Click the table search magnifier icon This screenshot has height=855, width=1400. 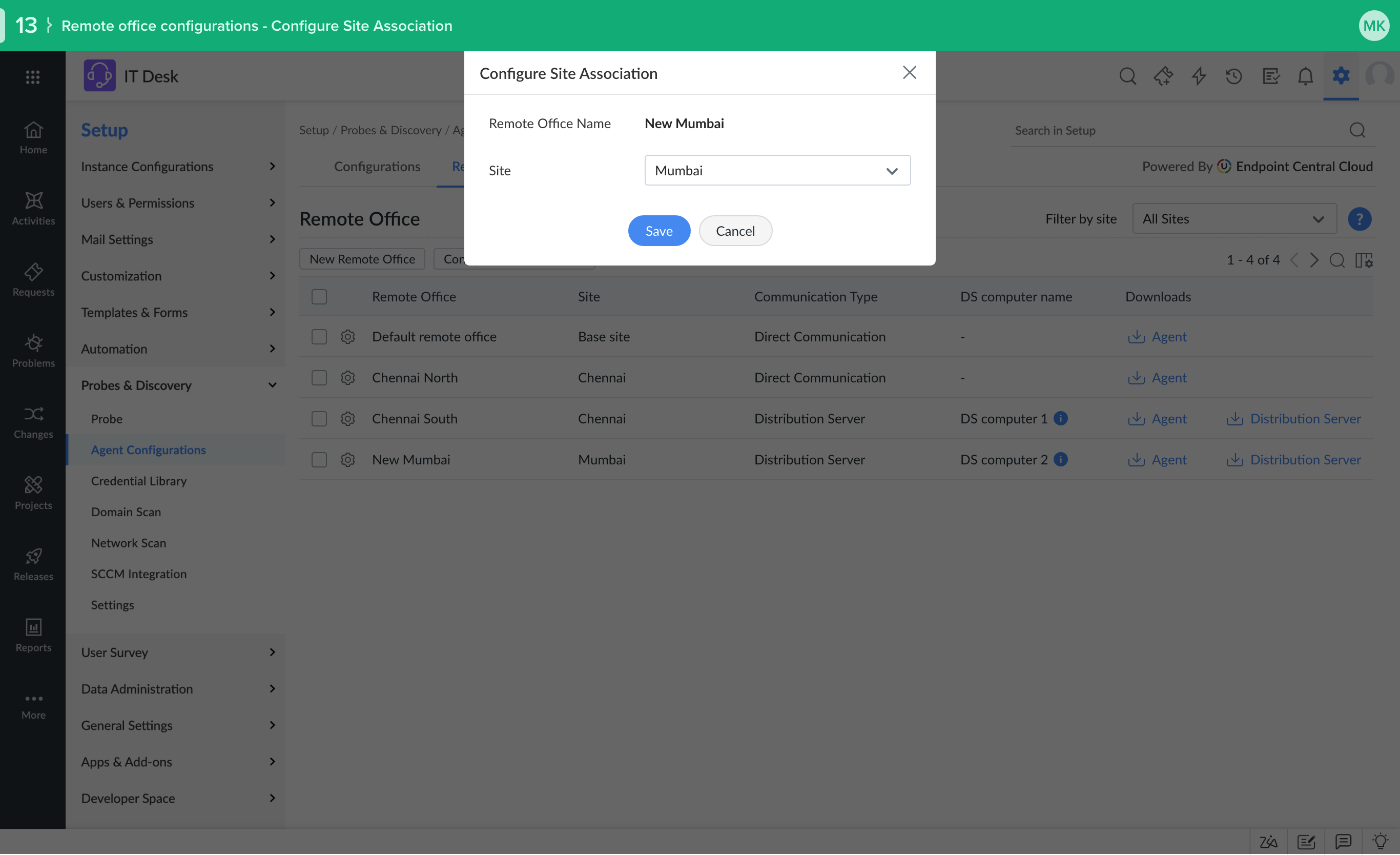point(1337,260)
